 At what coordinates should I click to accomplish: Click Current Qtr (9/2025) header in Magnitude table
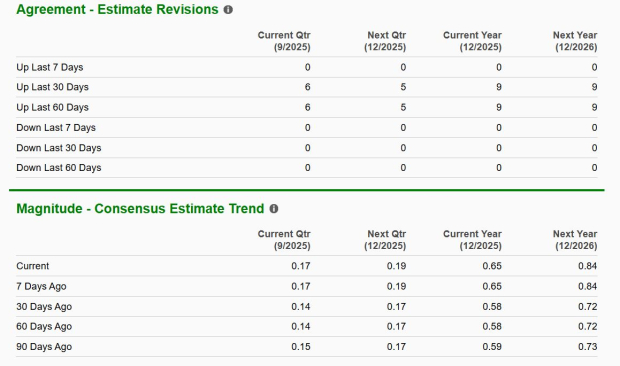pyautogui.click(x=284, y=240)
